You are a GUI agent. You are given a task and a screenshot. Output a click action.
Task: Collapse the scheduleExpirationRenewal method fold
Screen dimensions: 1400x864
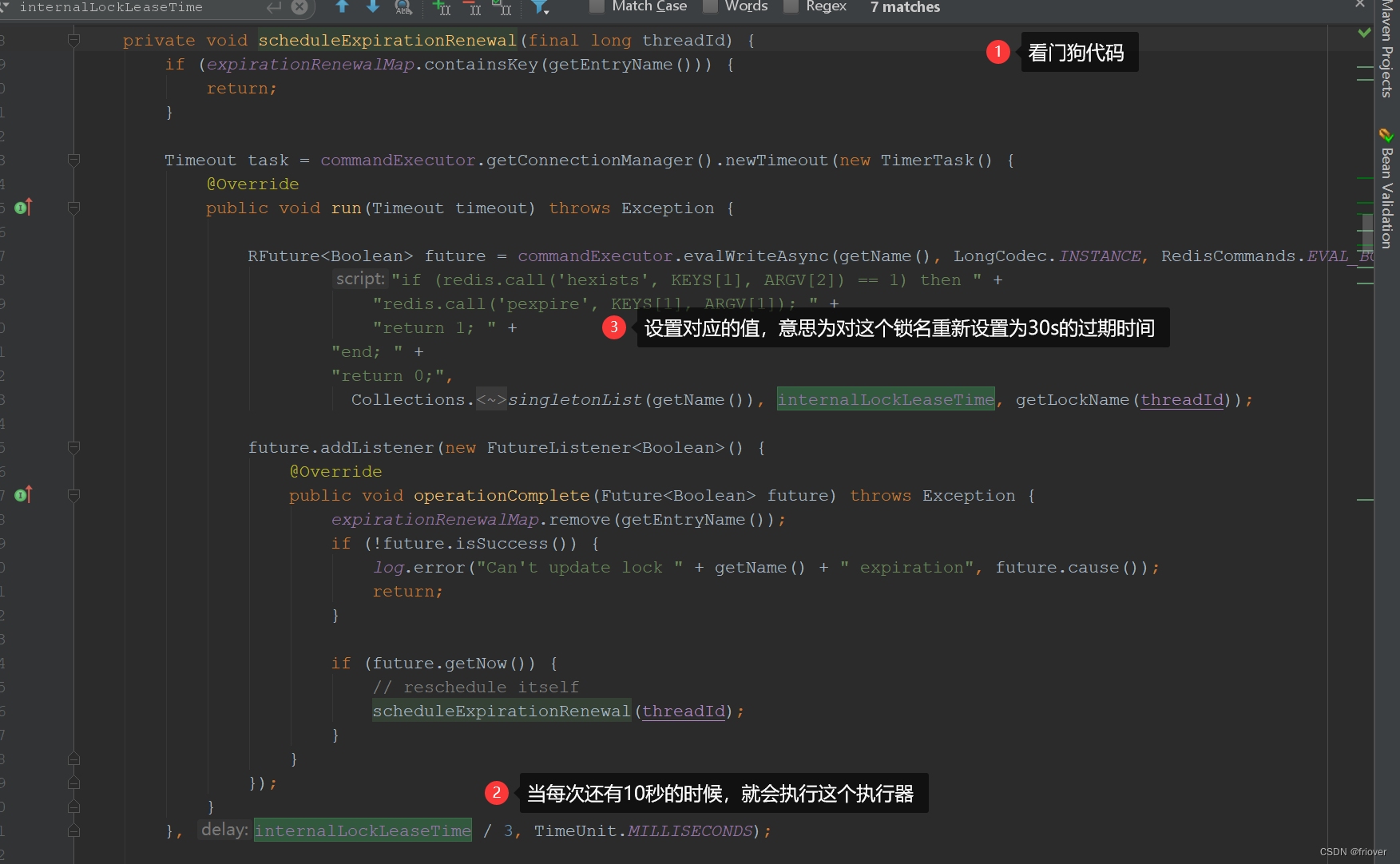pyautogui.click(x=73, y=40)
